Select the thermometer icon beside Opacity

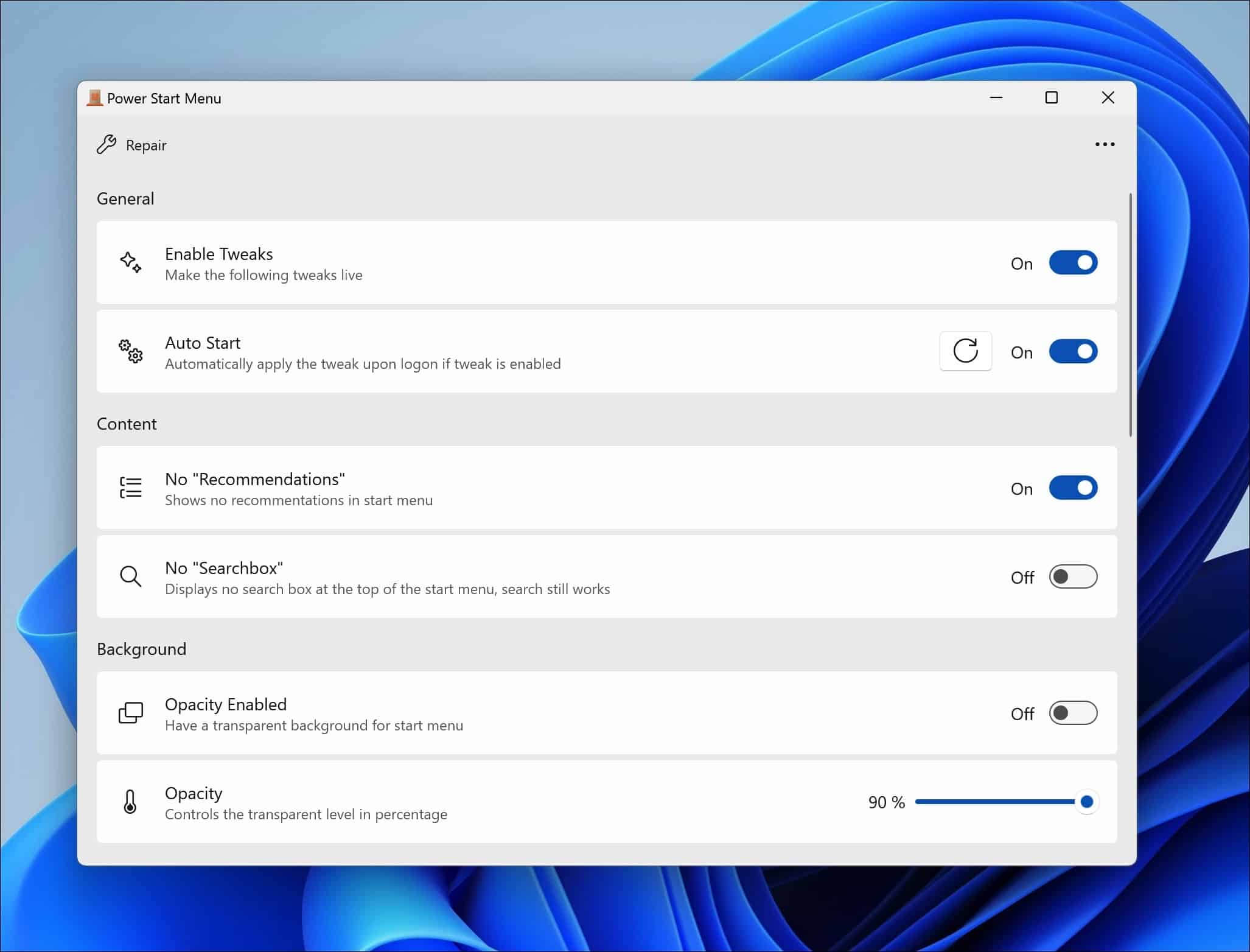pos(131,802)
